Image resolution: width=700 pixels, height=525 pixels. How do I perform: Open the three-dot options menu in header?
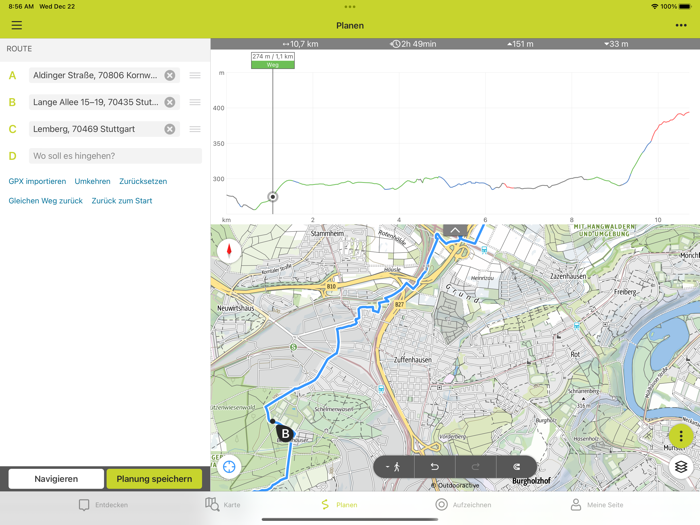(x=681, y=25)
